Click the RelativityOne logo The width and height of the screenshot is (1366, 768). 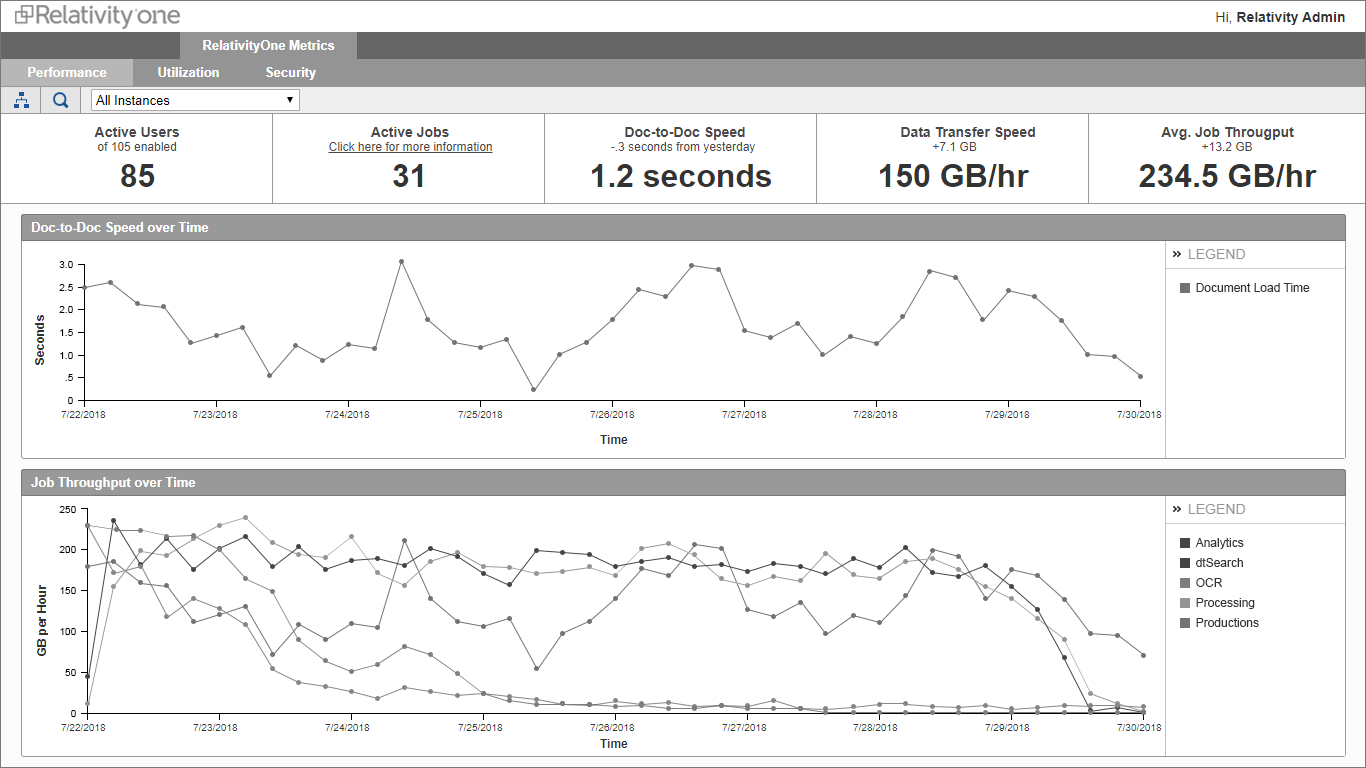click(98, 15)
